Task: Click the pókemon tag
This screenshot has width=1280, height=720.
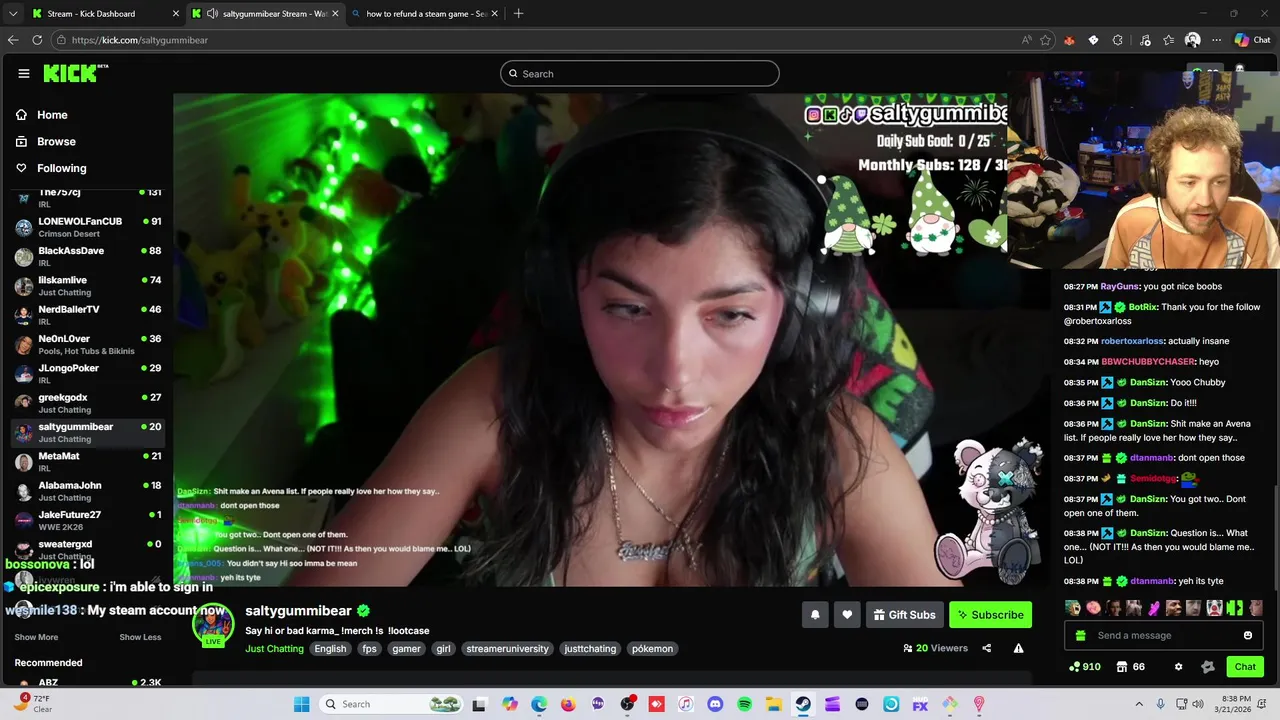Action: coord(652,648)
